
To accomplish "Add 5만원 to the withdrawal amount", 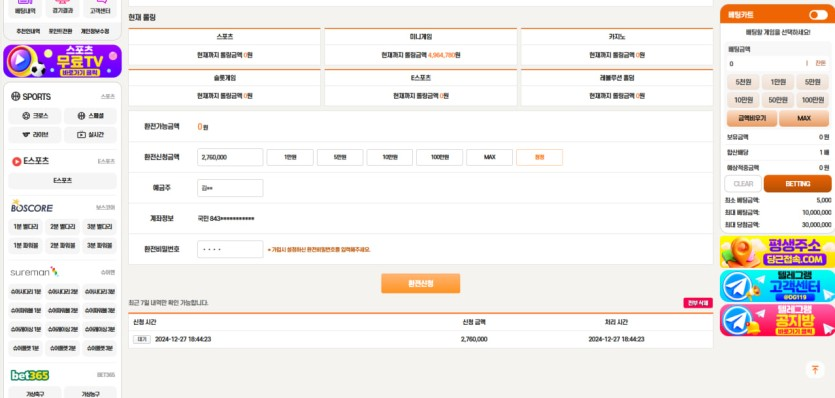I will (x=340, y=157).
